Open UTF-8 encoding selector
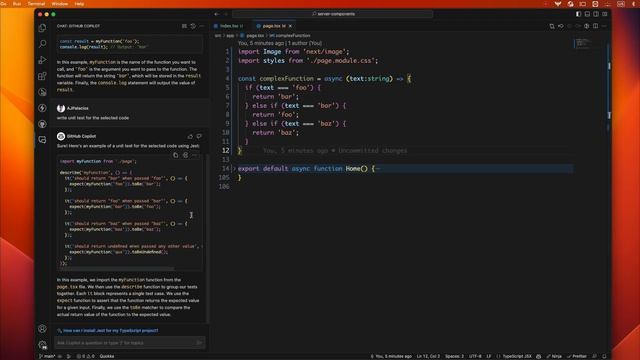640x360 pixels. point(475,356)
